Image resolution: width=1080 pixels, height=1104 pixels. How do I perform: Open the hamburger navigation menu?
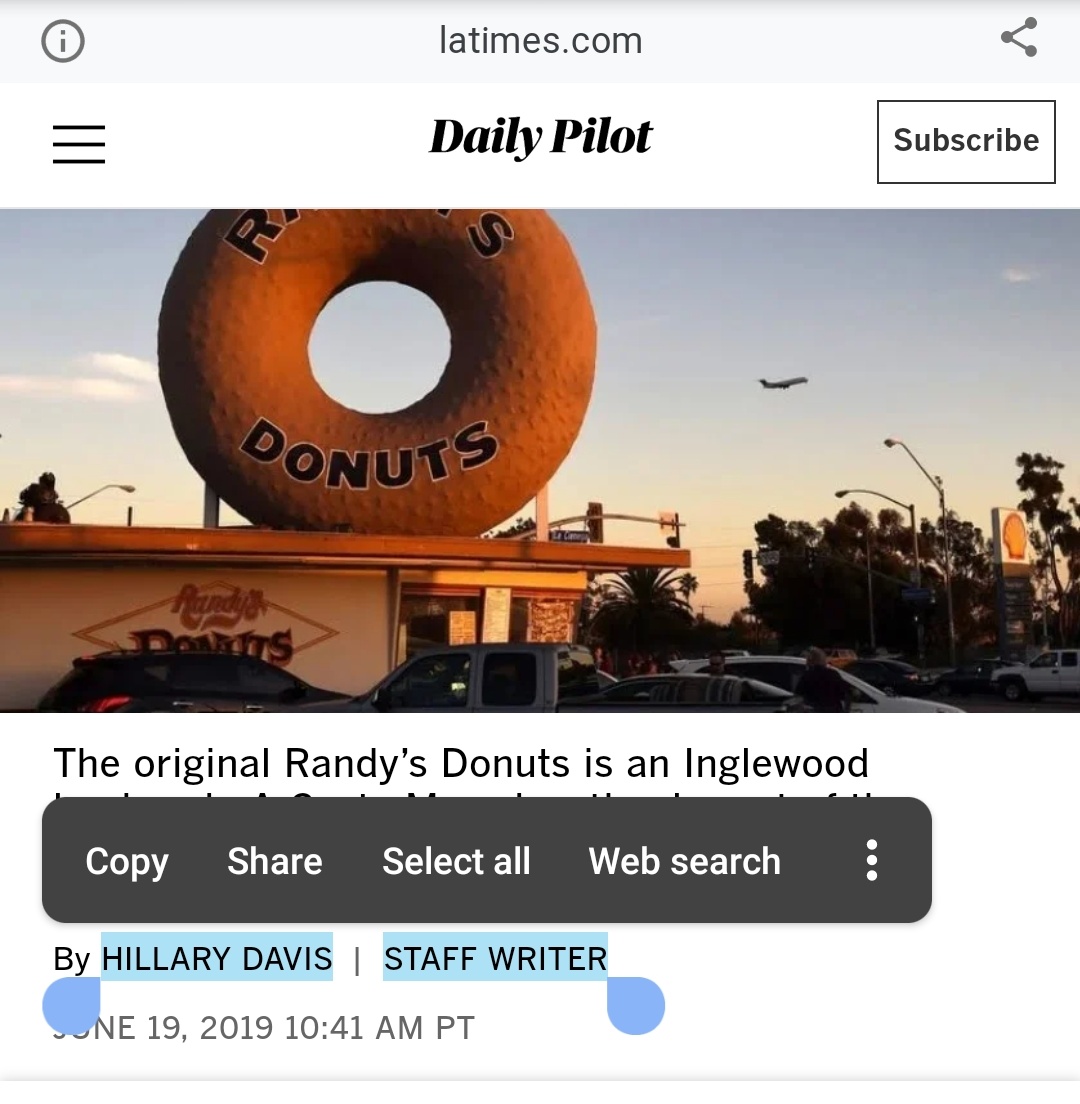point(79,144)
